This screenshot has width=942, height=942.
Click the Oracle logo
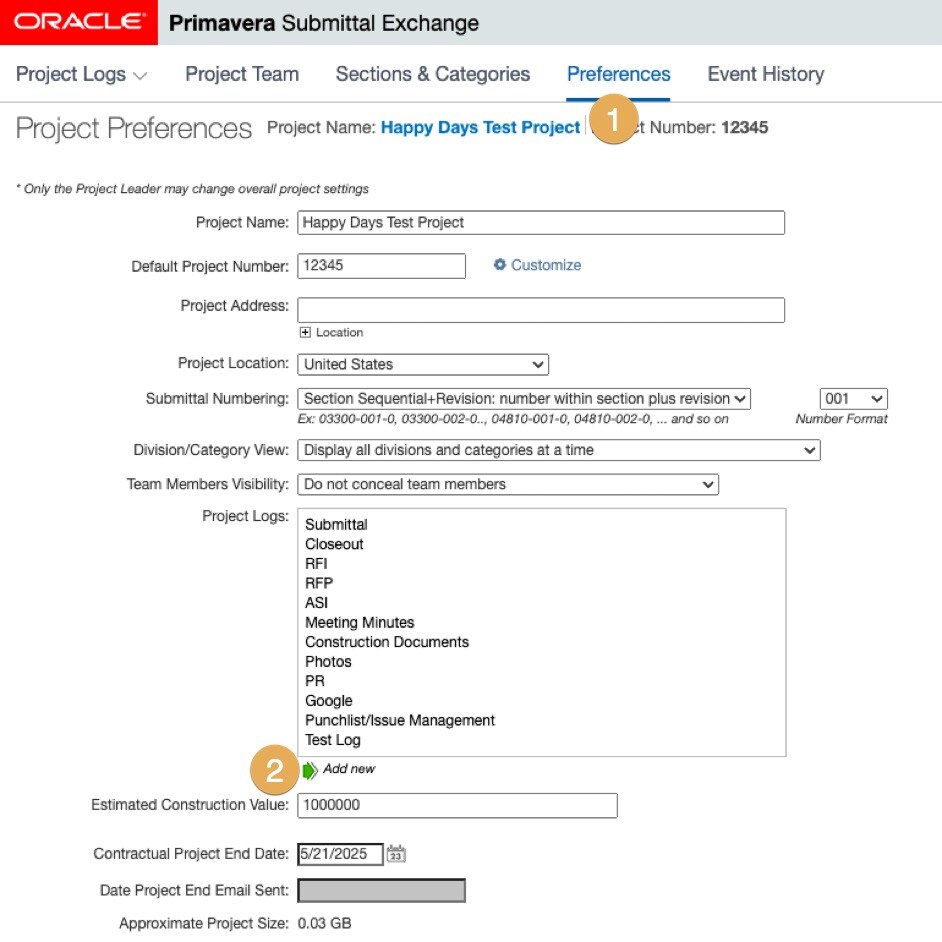78,22
